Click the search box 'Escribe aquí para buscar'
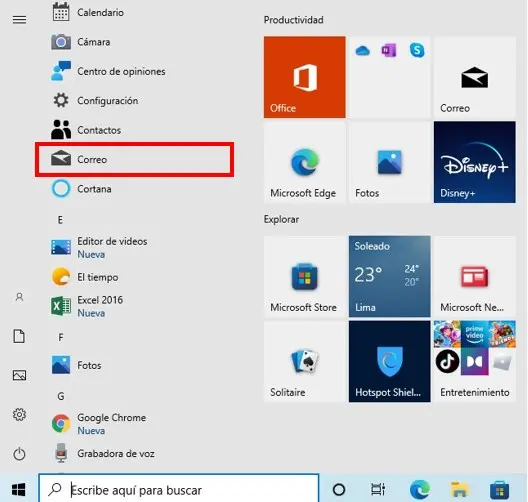The image size is (528, 502). [x=179, y=489]
